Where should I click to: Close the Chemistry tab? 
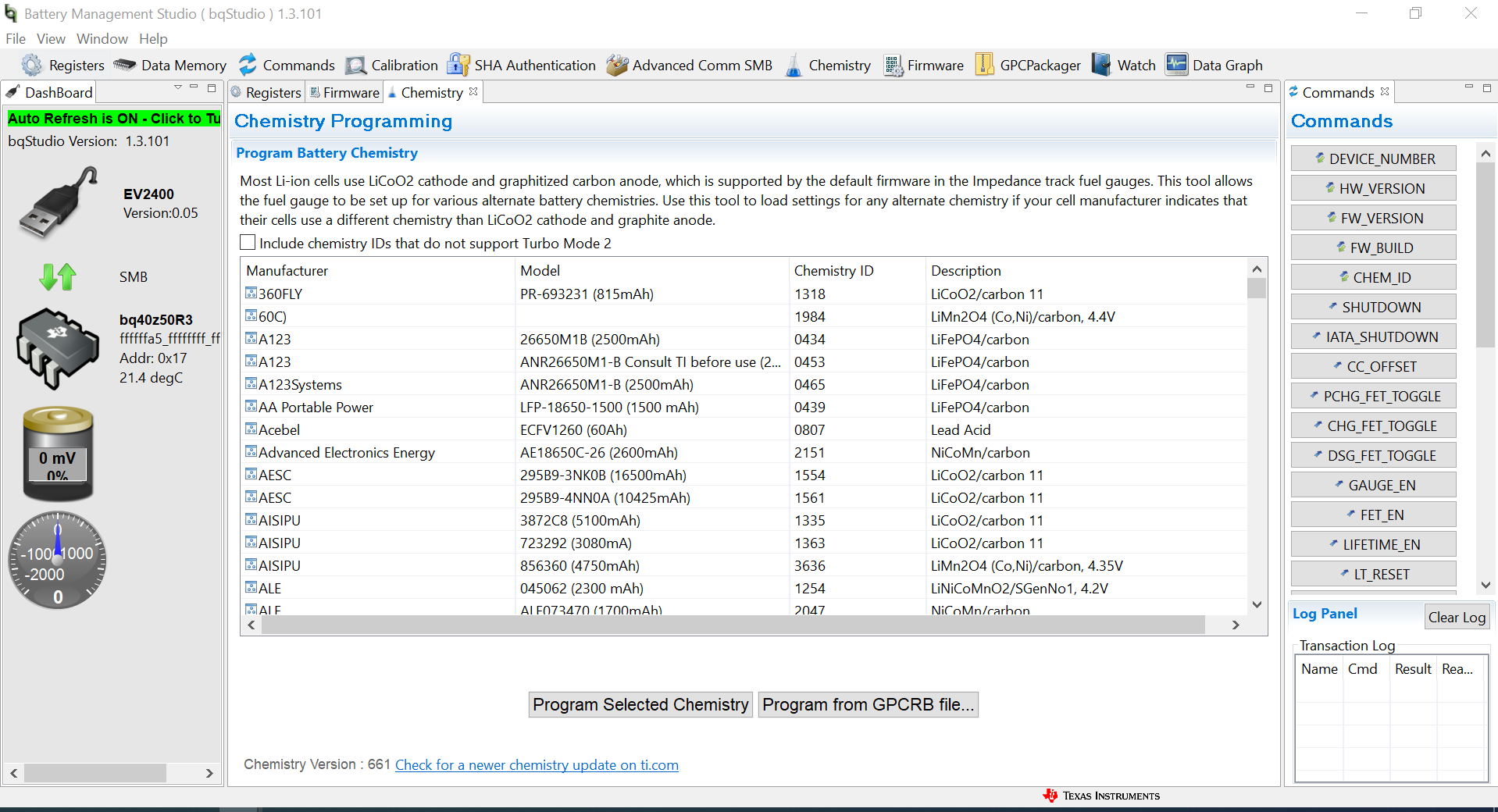coord(473,92)
